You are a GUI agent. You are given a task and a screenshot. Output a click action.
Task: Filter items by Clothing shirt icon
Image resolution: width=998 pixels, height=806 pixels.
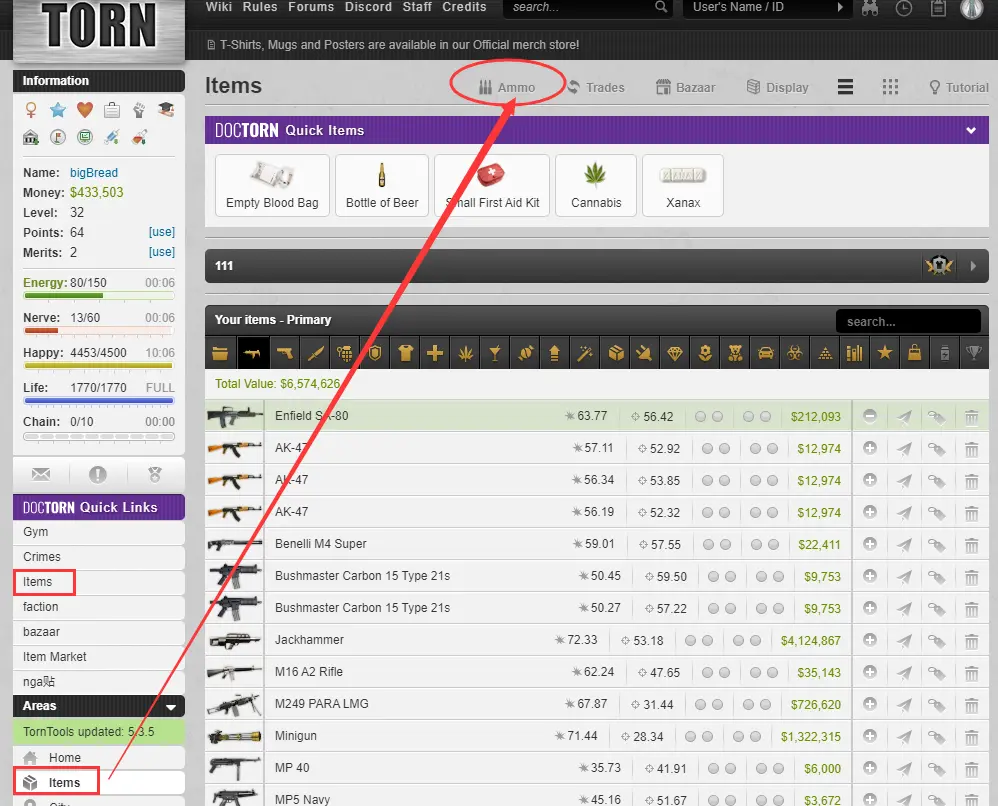(x=405, y=353)
